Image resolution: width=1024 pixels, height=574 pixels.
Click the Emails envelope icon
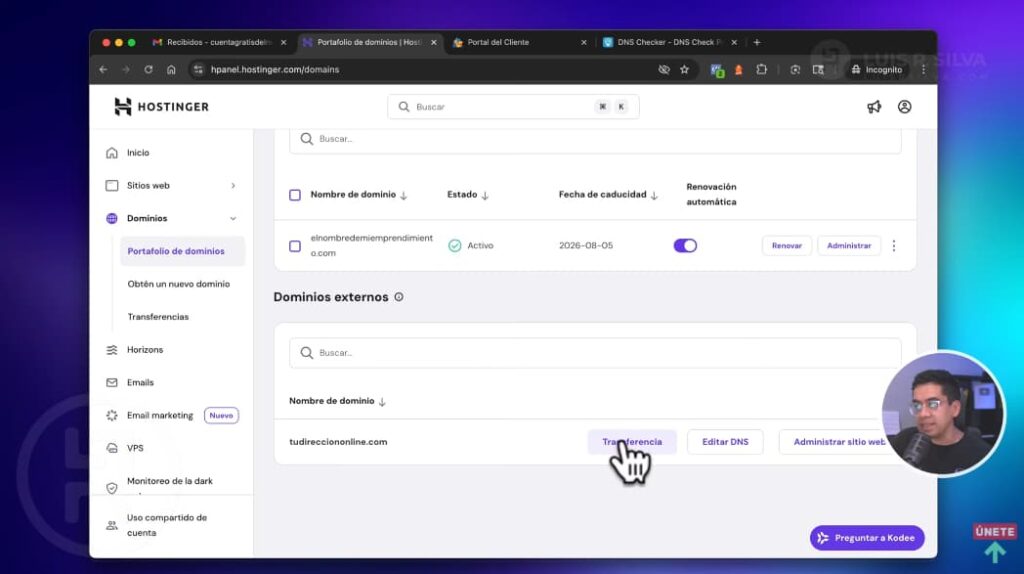[112, 383]
